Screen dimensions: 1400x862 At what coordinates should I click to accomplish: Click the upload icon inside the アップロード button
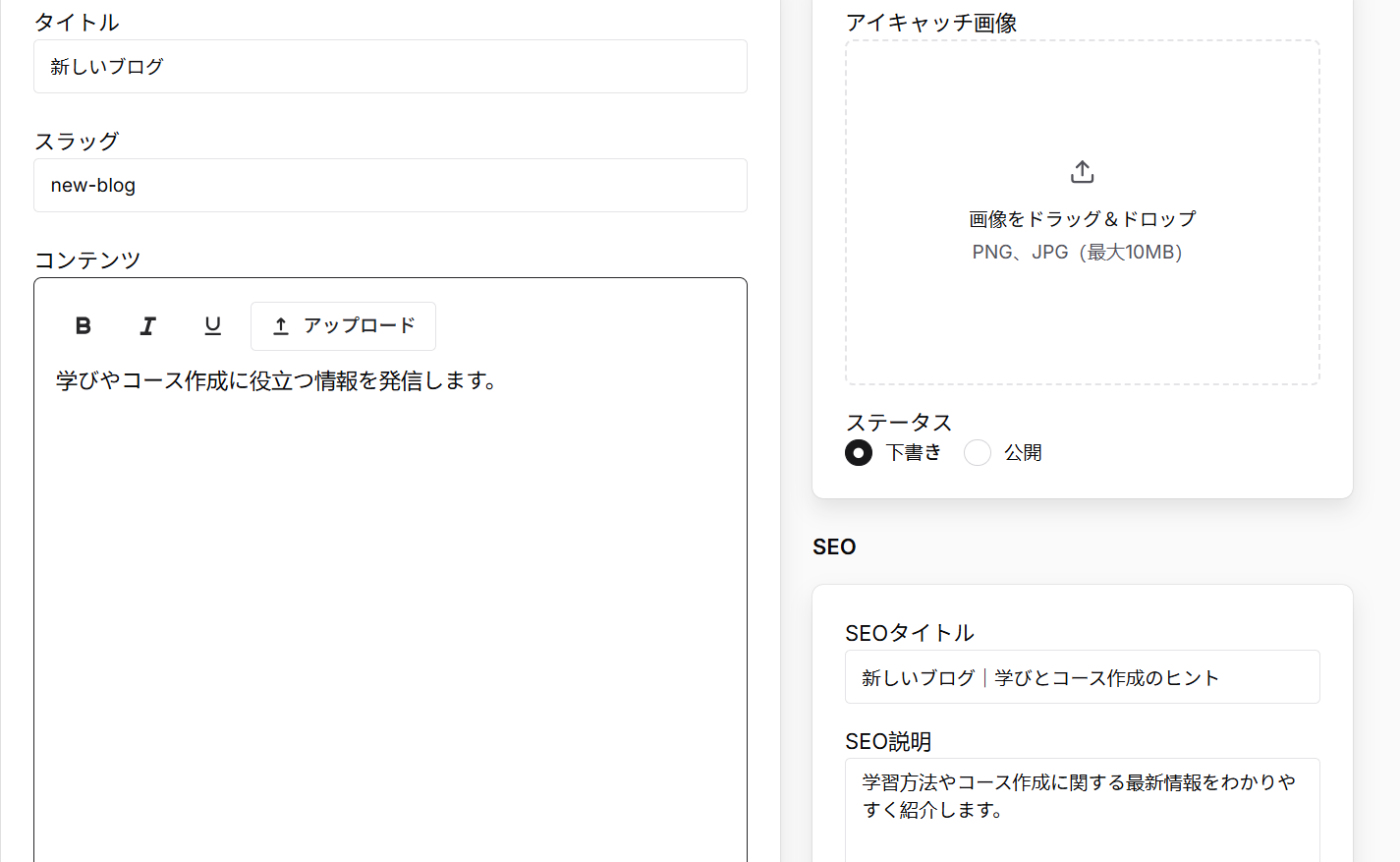click(281, 325)
